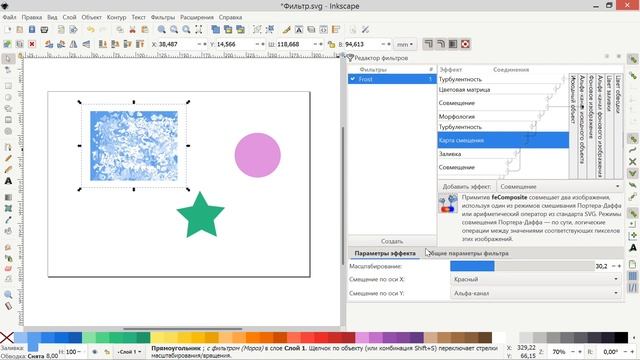This screenshot has height=360, width=640.
Task: Toggle move gradients with object button
Action: point(453,44)
